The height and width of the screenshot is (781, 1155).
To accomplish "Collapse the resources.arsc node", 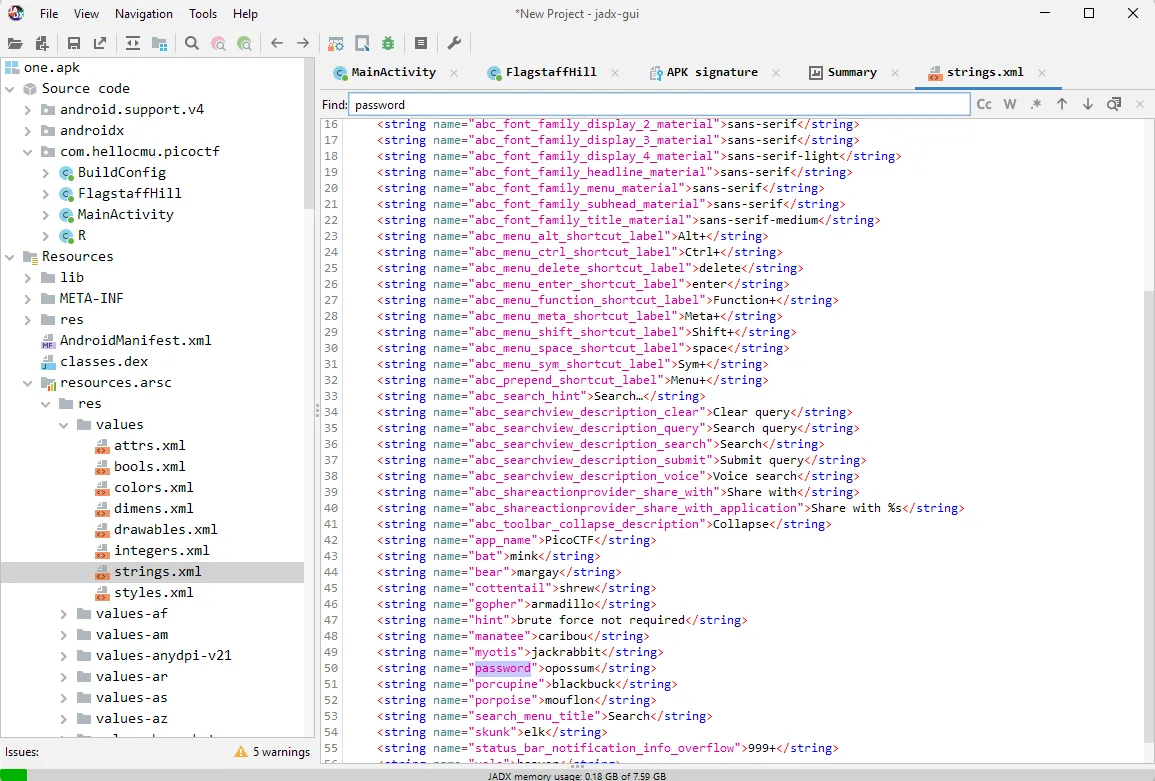I will coord(27,383).
